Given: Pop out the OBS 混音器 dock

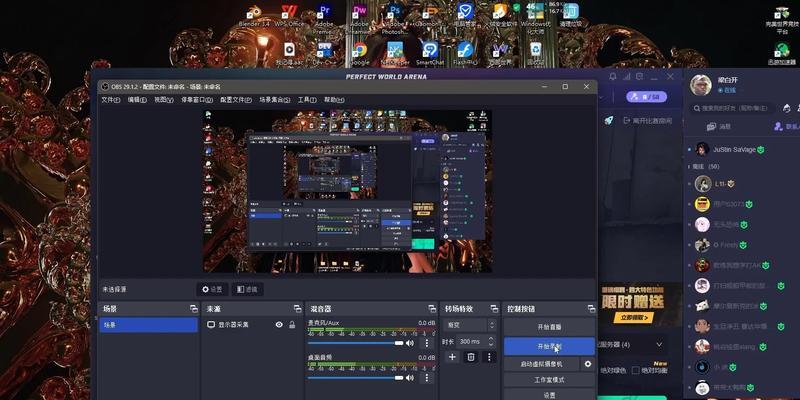Looking at the screenshot, I should pos(432,309).
